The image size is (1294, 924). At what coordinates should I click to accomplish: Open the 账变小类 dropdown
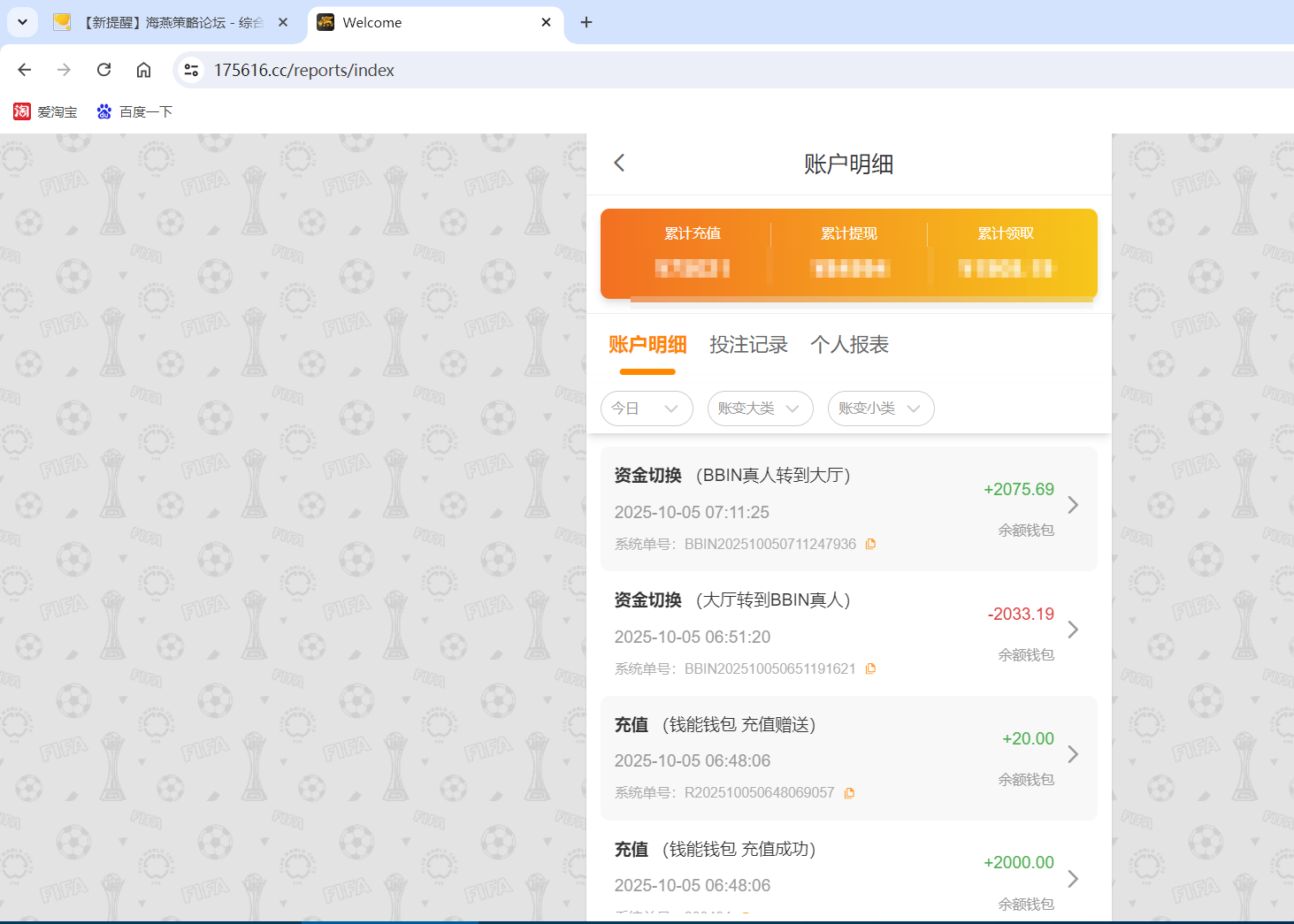(x=881, y=409)
